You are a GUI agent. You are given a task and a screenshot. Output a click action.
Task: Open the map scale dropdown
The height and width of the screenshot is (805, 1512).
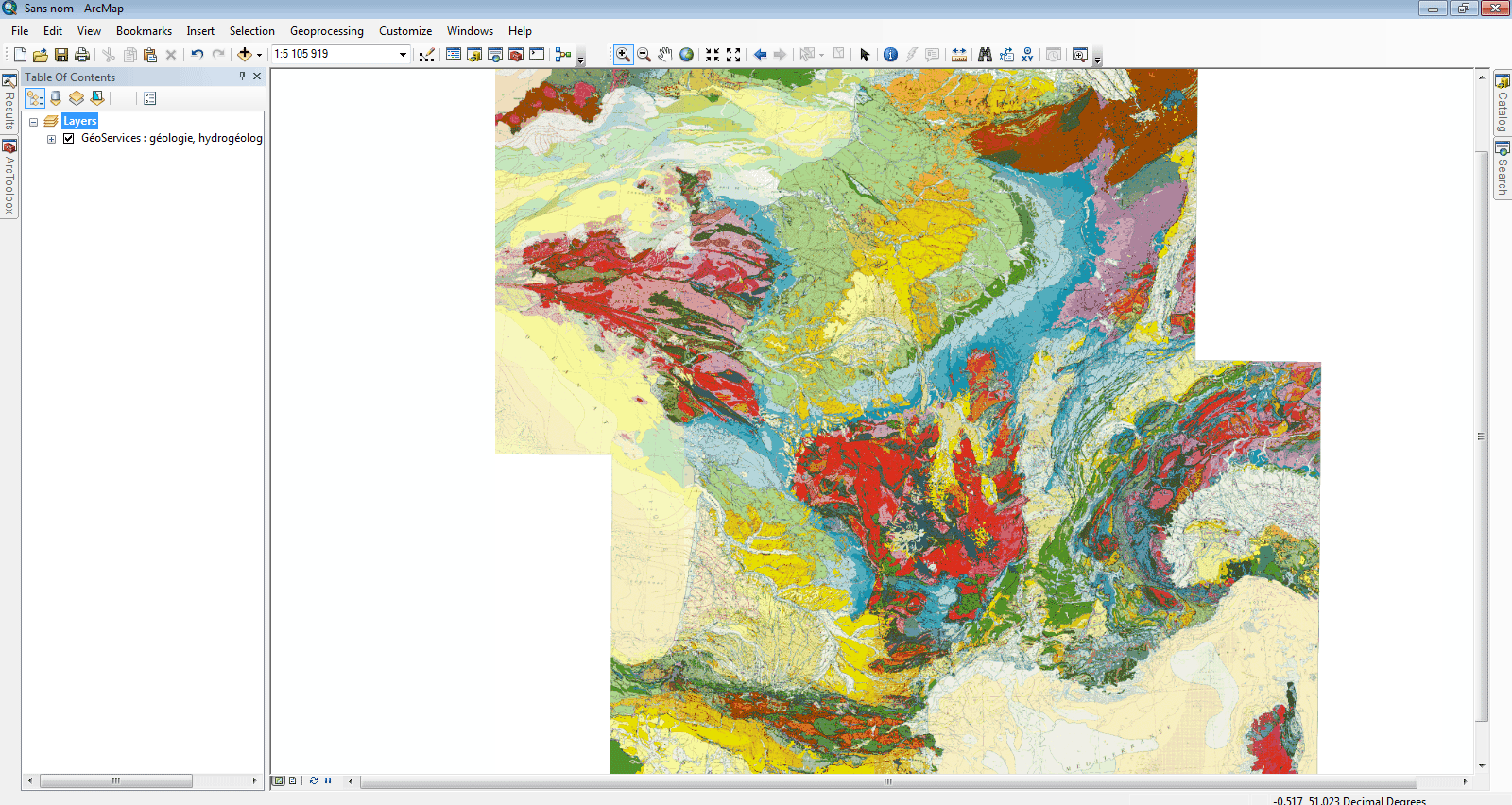point(403,55)
